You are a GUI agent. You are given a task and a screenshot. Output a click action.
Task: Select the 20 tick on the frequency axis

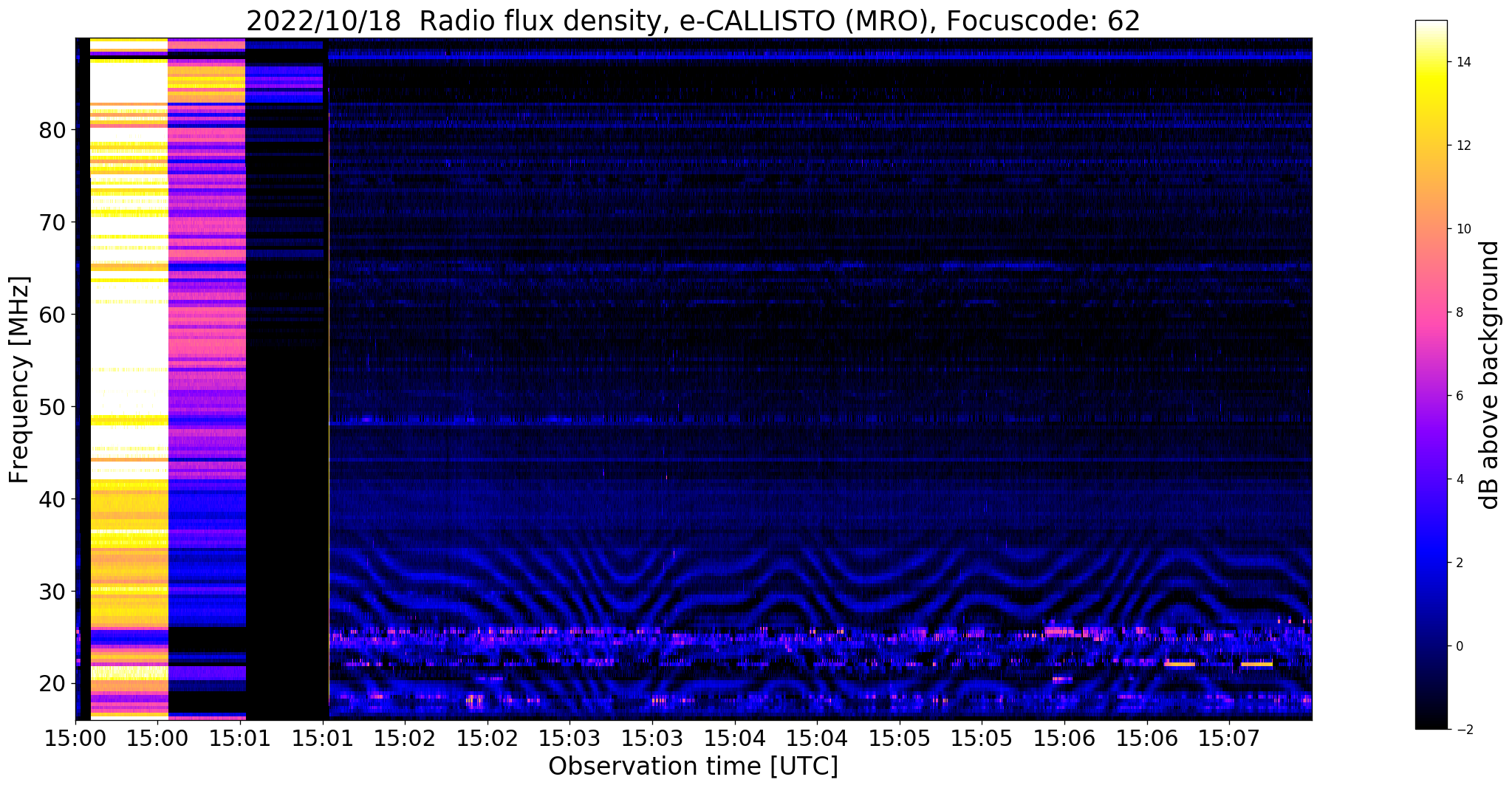click(52, 684)
